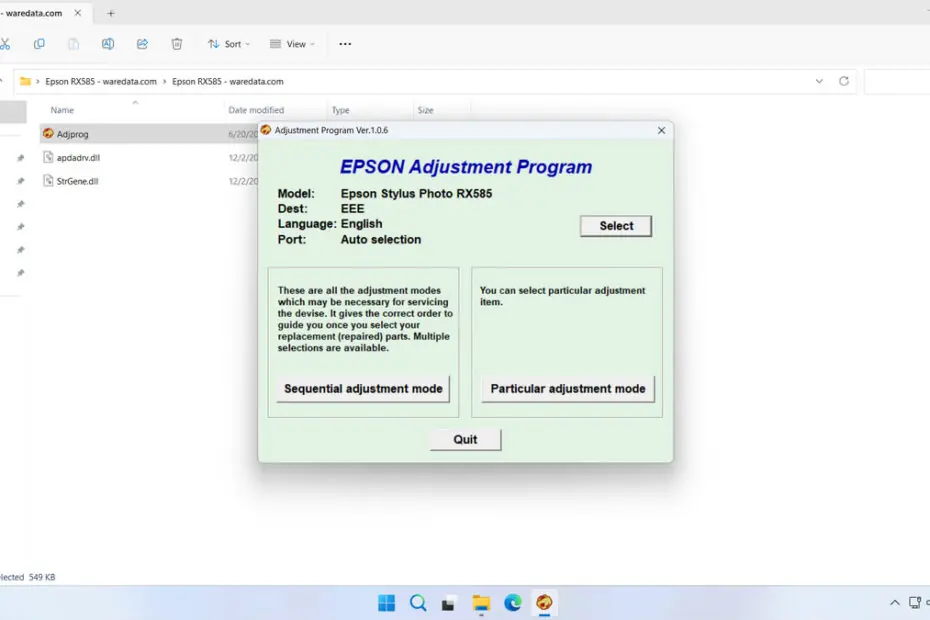Click Sequential adjustment mode button
The height and width of the screenshot is (620, 930).
pos(363,389)
